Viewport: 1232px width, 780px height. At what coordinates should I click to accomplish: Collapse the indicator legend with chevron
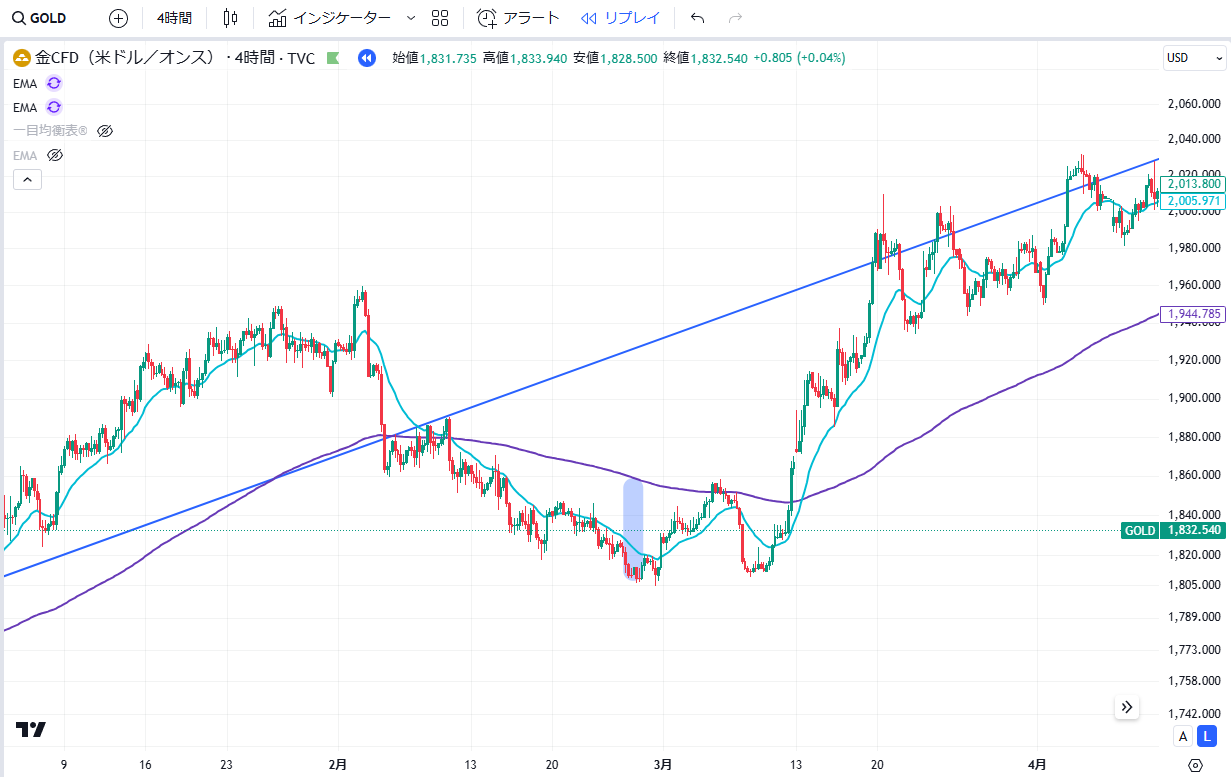[x=27, y=180]
